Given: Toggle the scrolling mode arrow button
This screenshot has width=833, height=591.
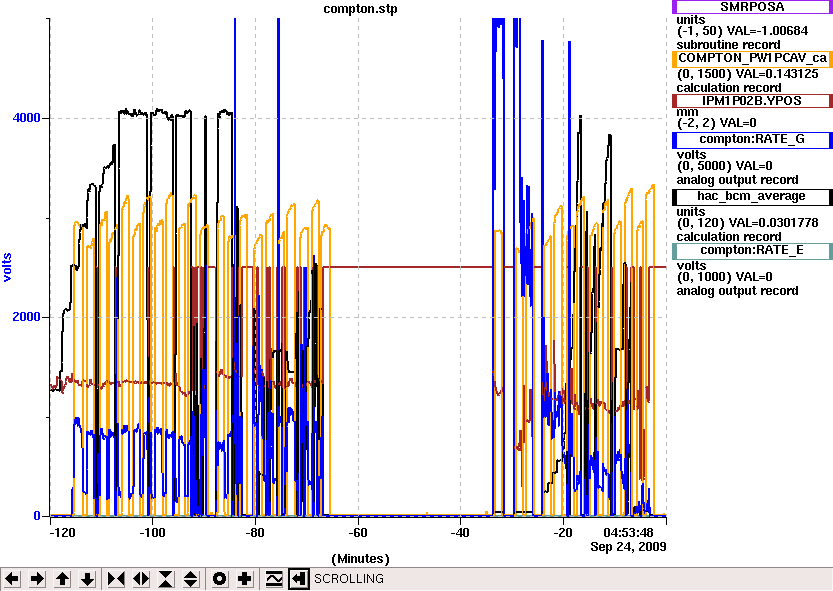Looking at the screenshot, I should (299, 579).
